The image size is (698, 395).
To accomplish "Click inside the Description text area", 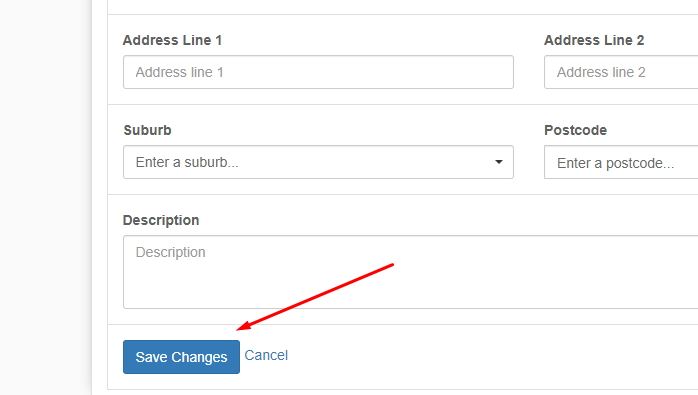I will [x=410, y=272].
